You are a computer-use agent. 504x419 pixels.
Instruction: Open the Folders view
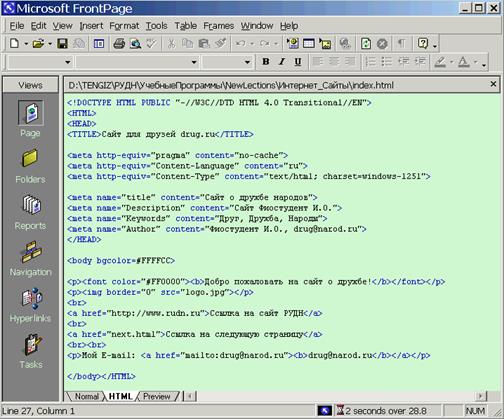tap(30, 166)
